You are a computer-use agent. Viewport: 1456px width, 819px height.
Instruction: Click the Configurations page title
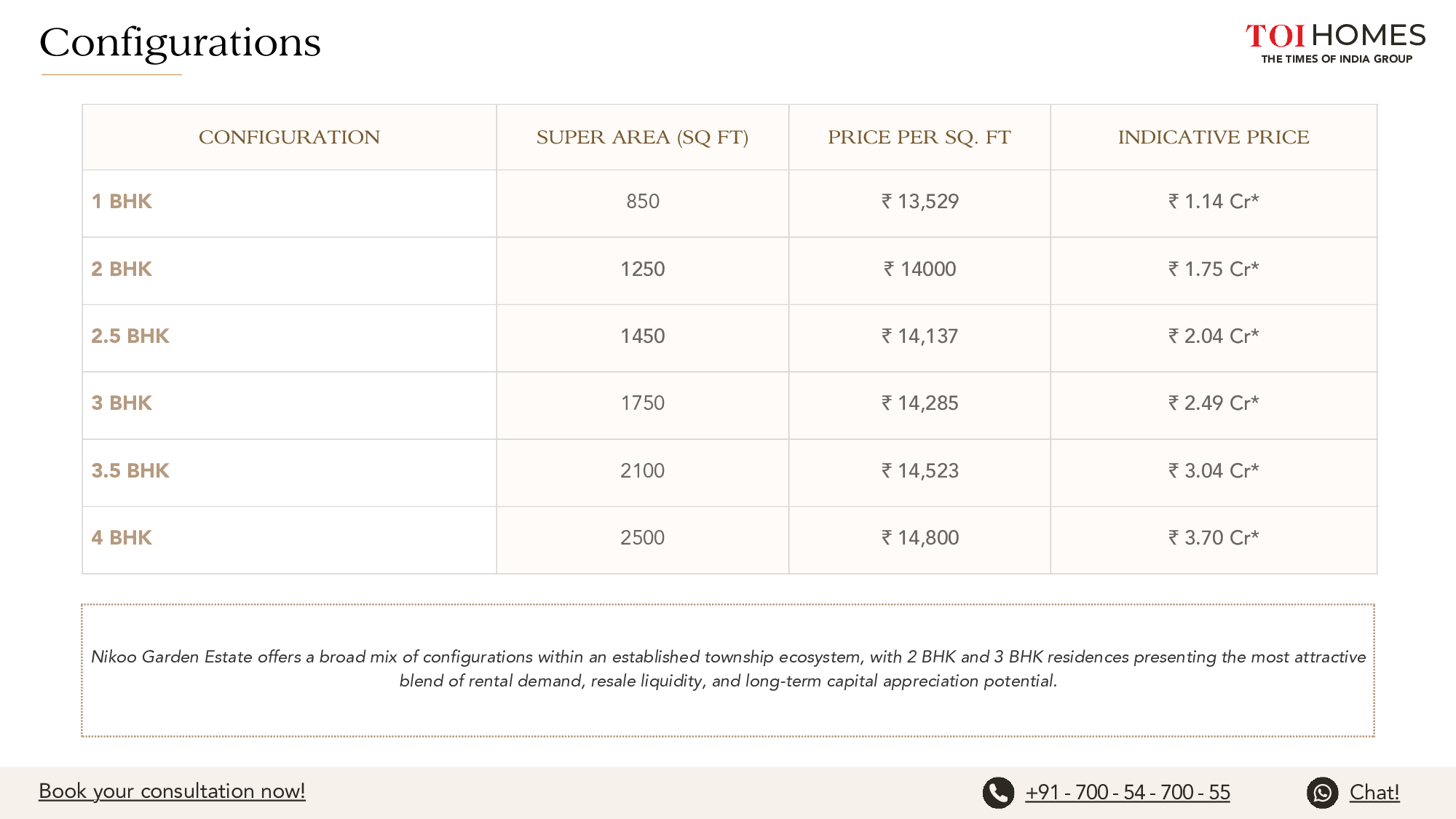point(180,42)
